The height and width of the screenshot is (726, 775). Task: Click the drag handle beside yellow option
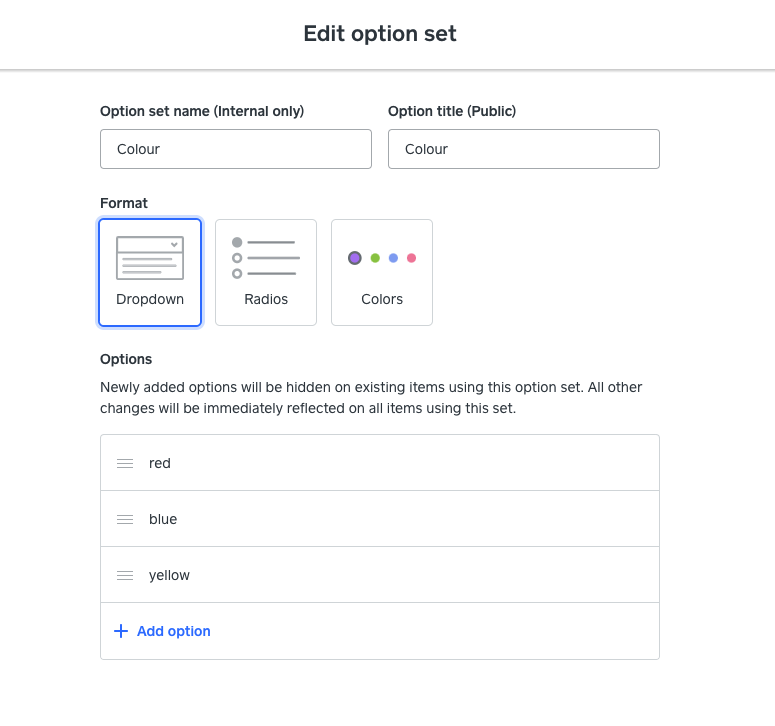pyautogui.click(x=125, y=575)
